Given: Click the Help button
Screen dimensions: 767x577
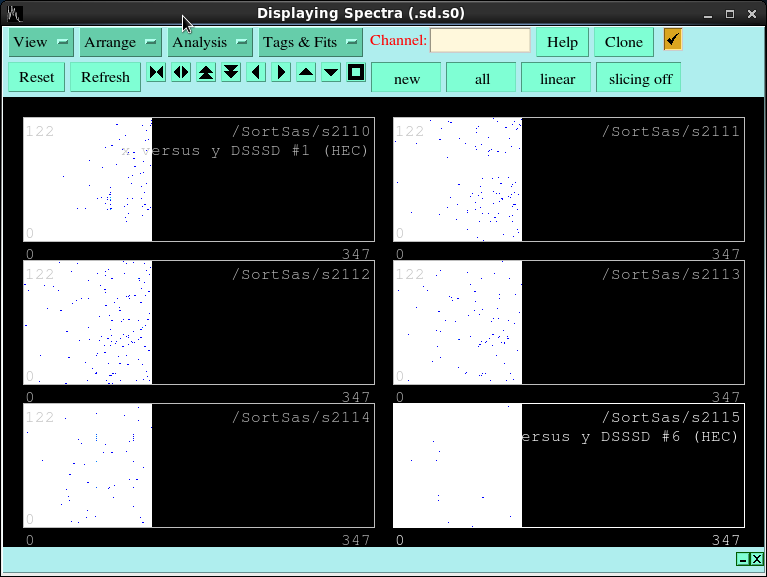Looking at the screenshot, I should 562,42.
